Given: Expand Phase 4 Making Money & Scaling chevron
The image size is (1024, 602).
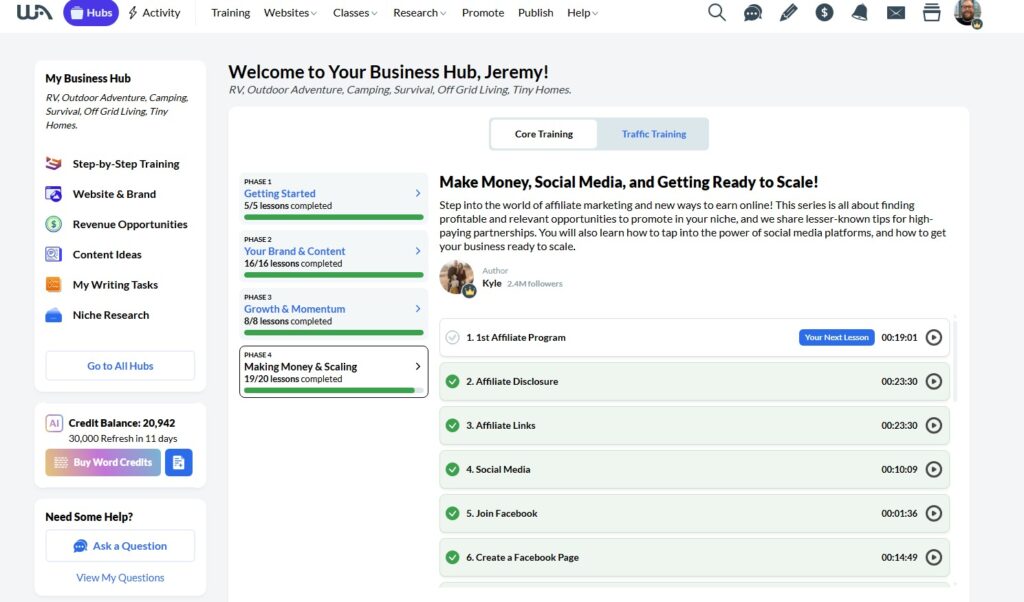Looking at the screenshot, I should 418,366.
